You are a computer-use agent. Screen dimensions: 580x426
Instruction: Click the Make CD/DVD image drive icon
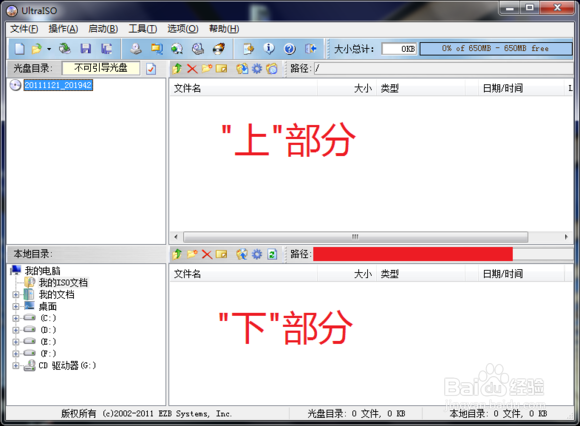(136, 48)
